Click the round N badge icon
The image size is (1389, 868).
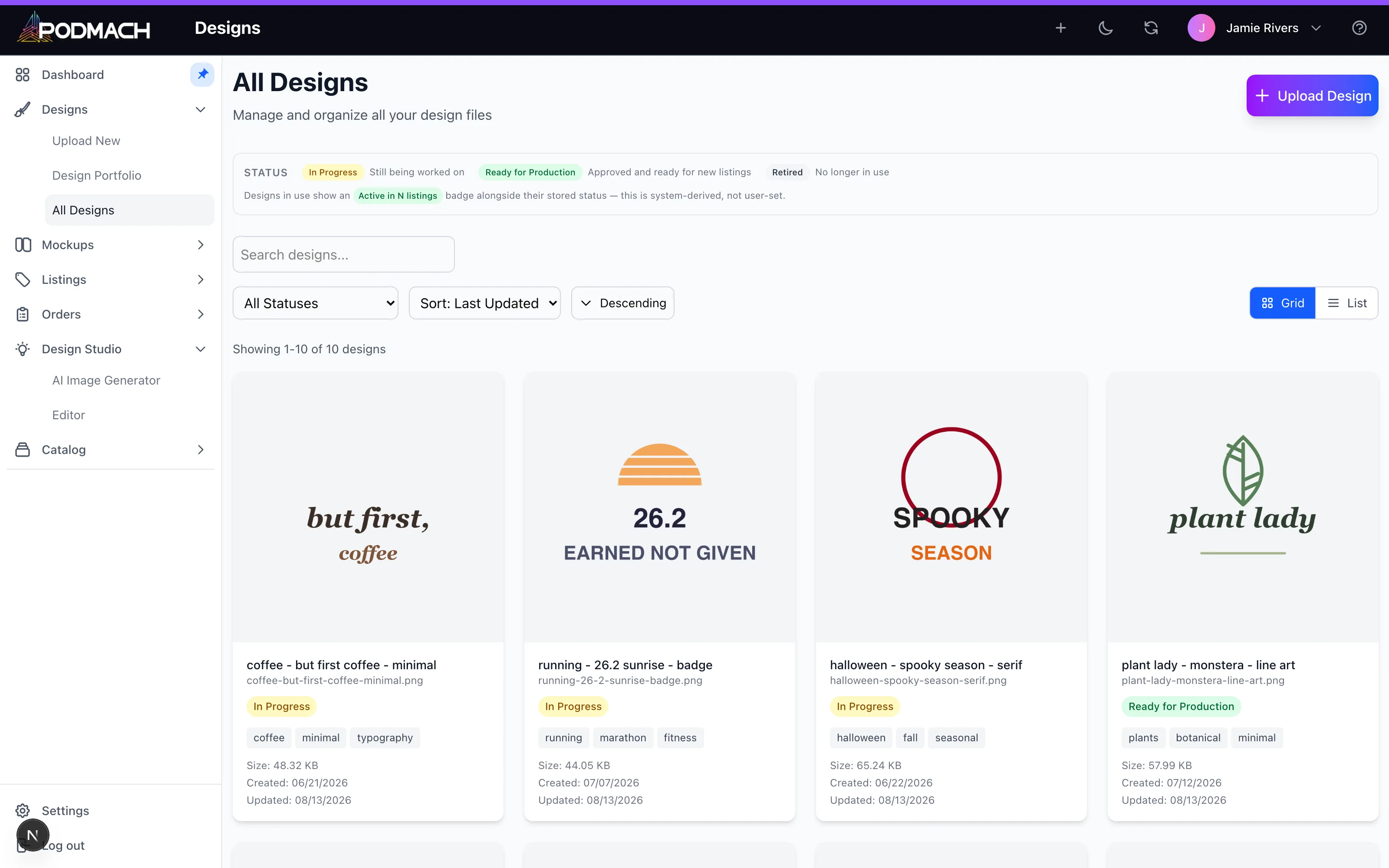click(33, 835)
